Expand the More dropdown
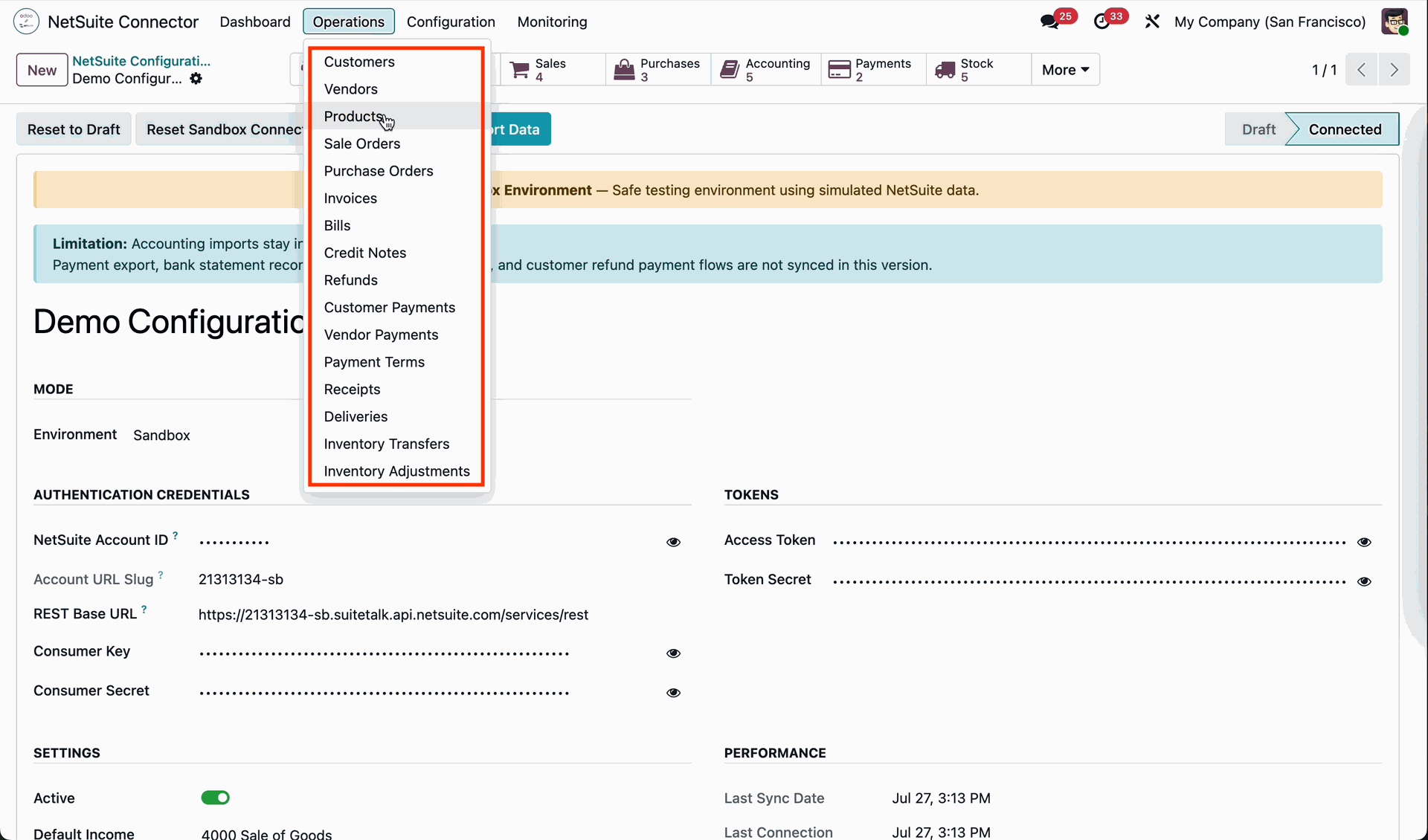Viewport: 1428px width, 840px height. (x=1065, y=69)
